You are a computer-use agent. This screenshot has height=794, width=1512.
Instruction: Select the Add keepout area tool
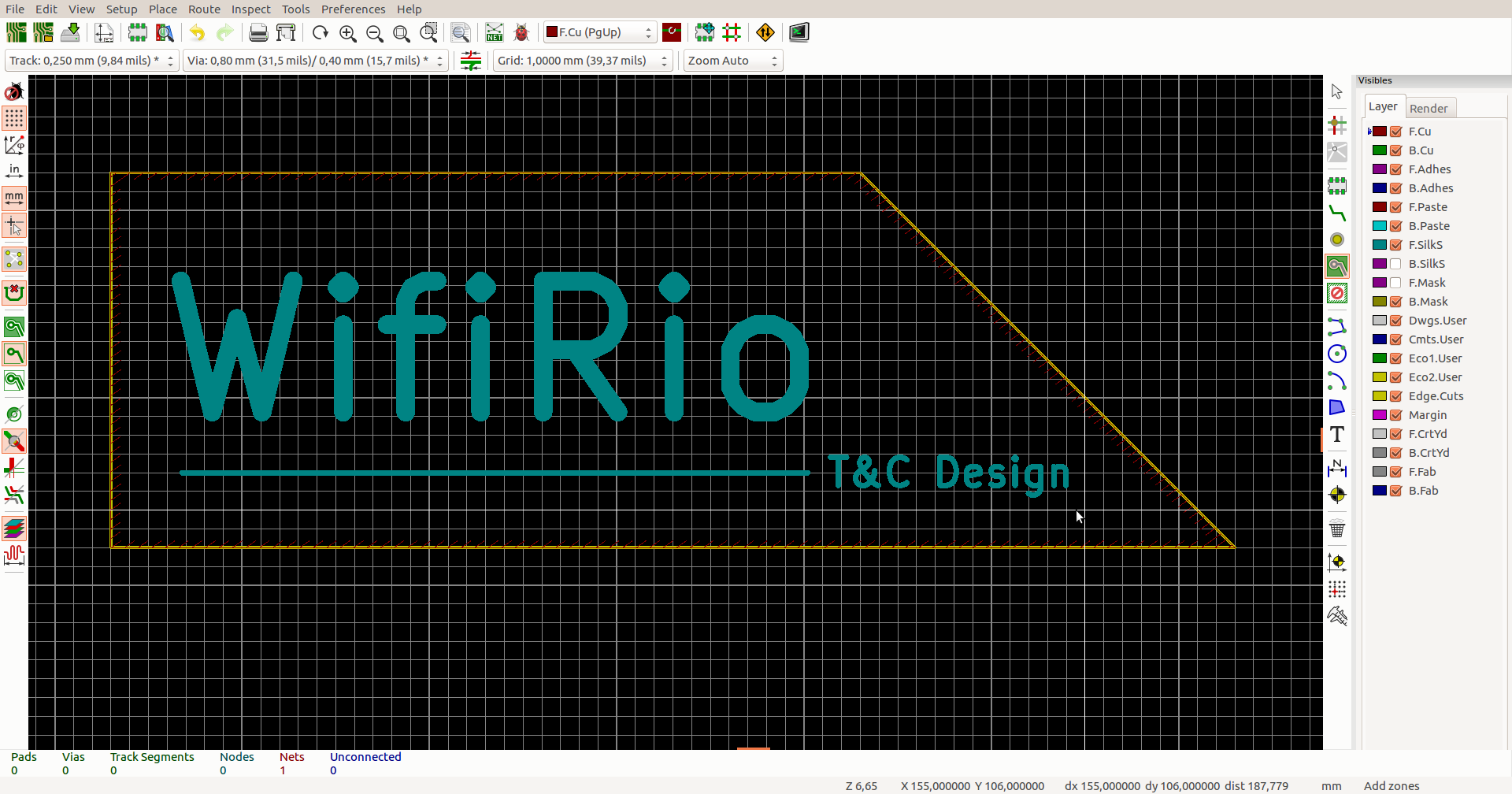1337,294
